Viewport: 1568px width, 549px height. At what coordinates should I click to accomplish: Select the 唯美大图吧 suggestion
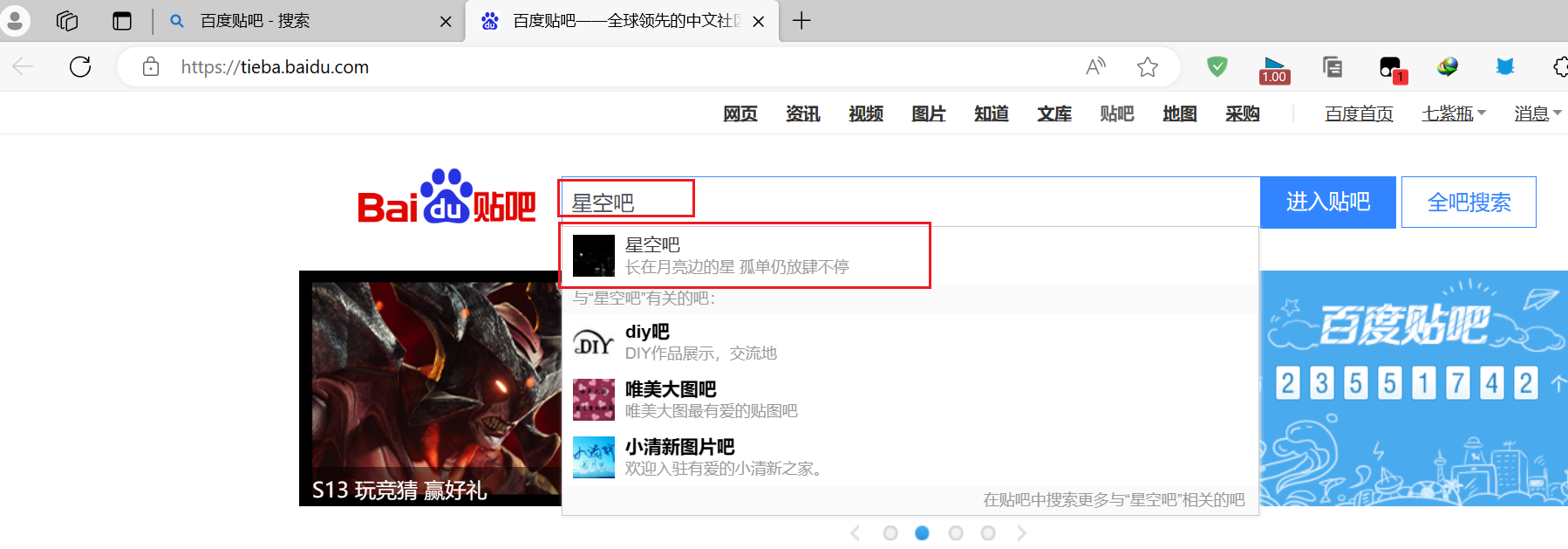(910, 400)
